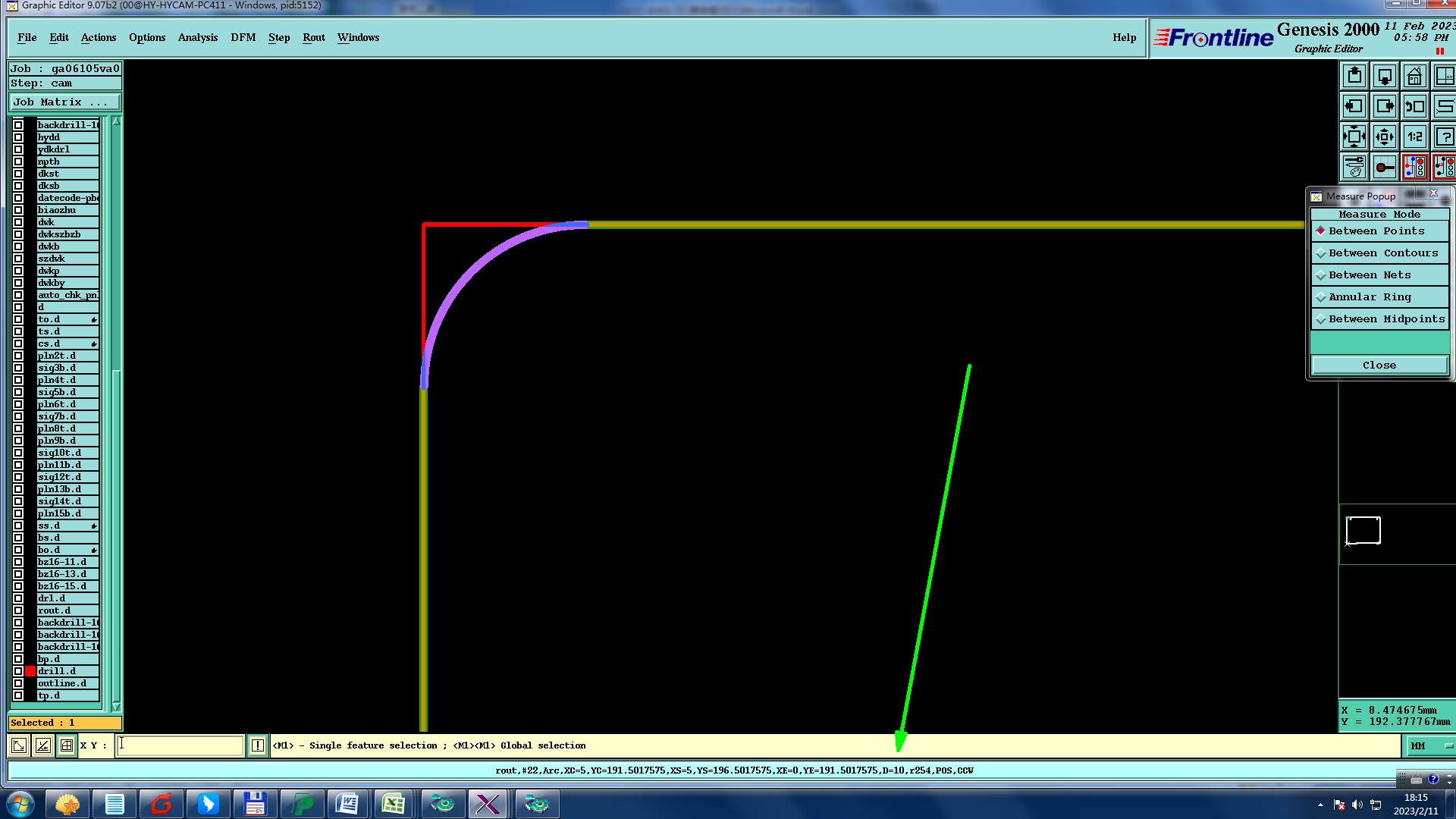Click the layer list scroll-down arrow
This screenshot has width=1456, height=819.
pyautogui.click(x=116, y=706)
